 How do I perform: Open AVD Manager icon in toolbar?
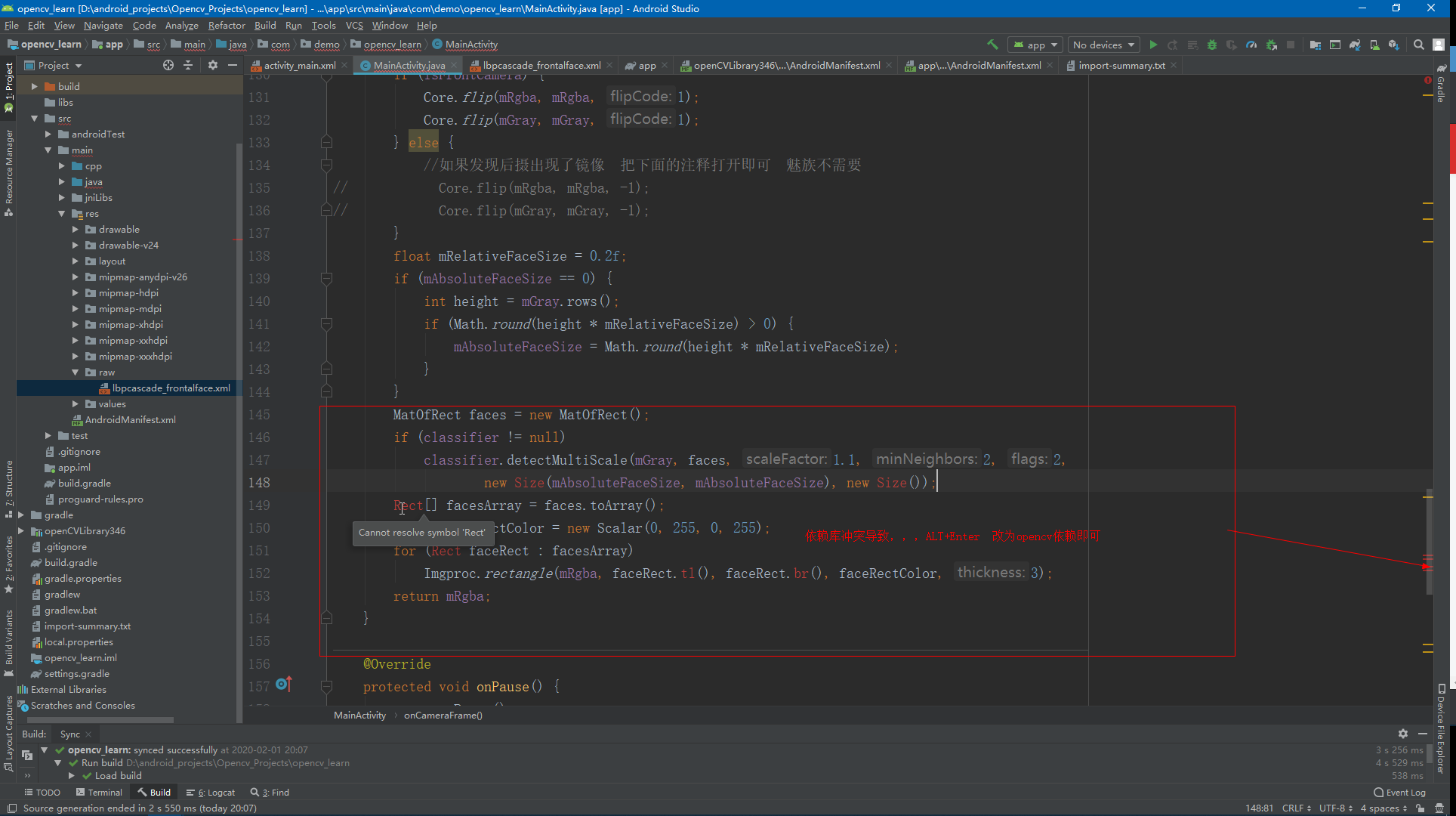[x=1374, y=45]
